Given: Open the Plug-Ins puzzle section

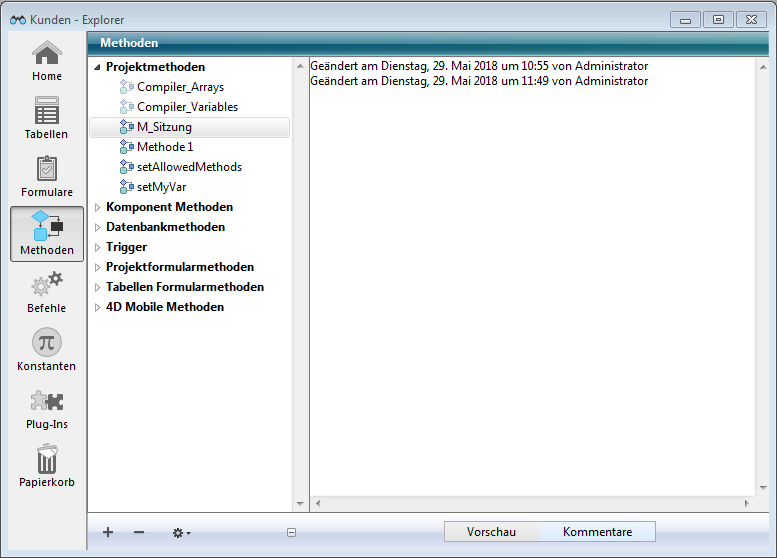Looking at the screenshot, I should coord(46,408).
